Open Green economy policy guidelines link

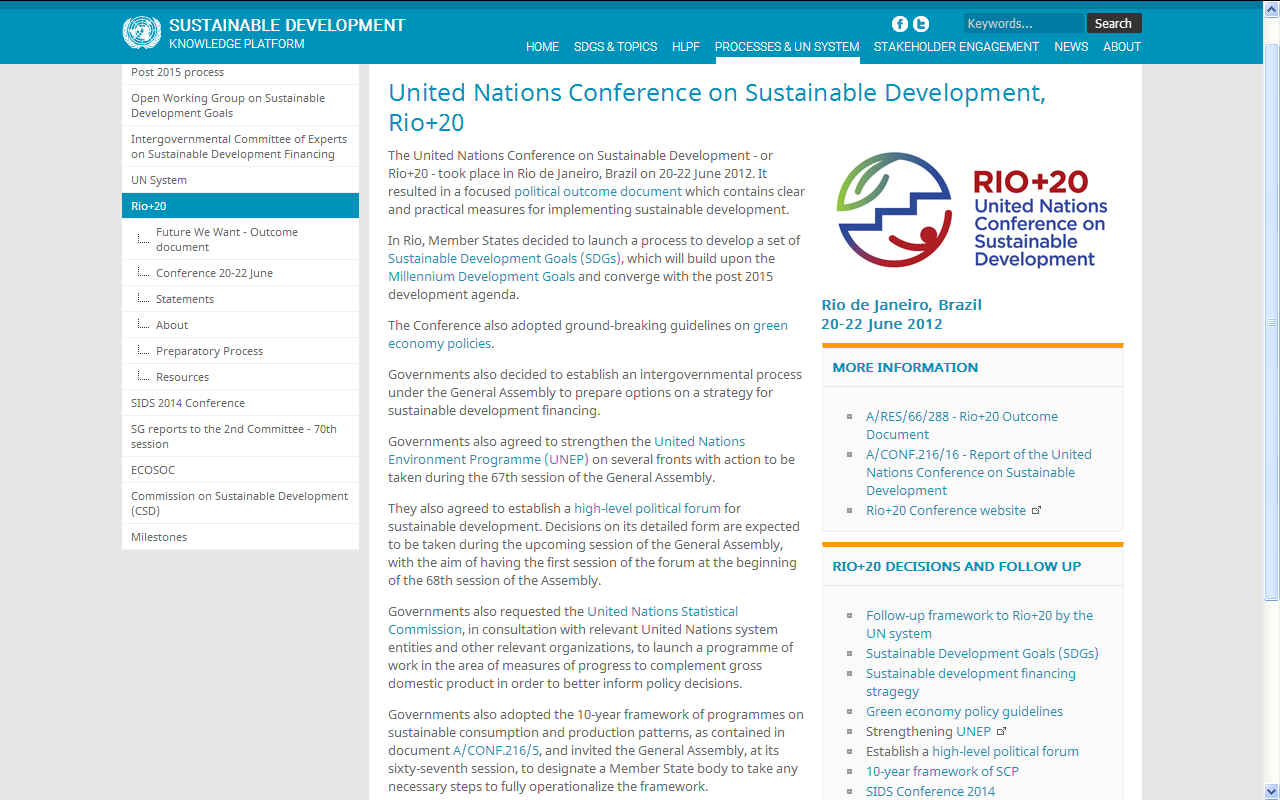coord(964,711)
